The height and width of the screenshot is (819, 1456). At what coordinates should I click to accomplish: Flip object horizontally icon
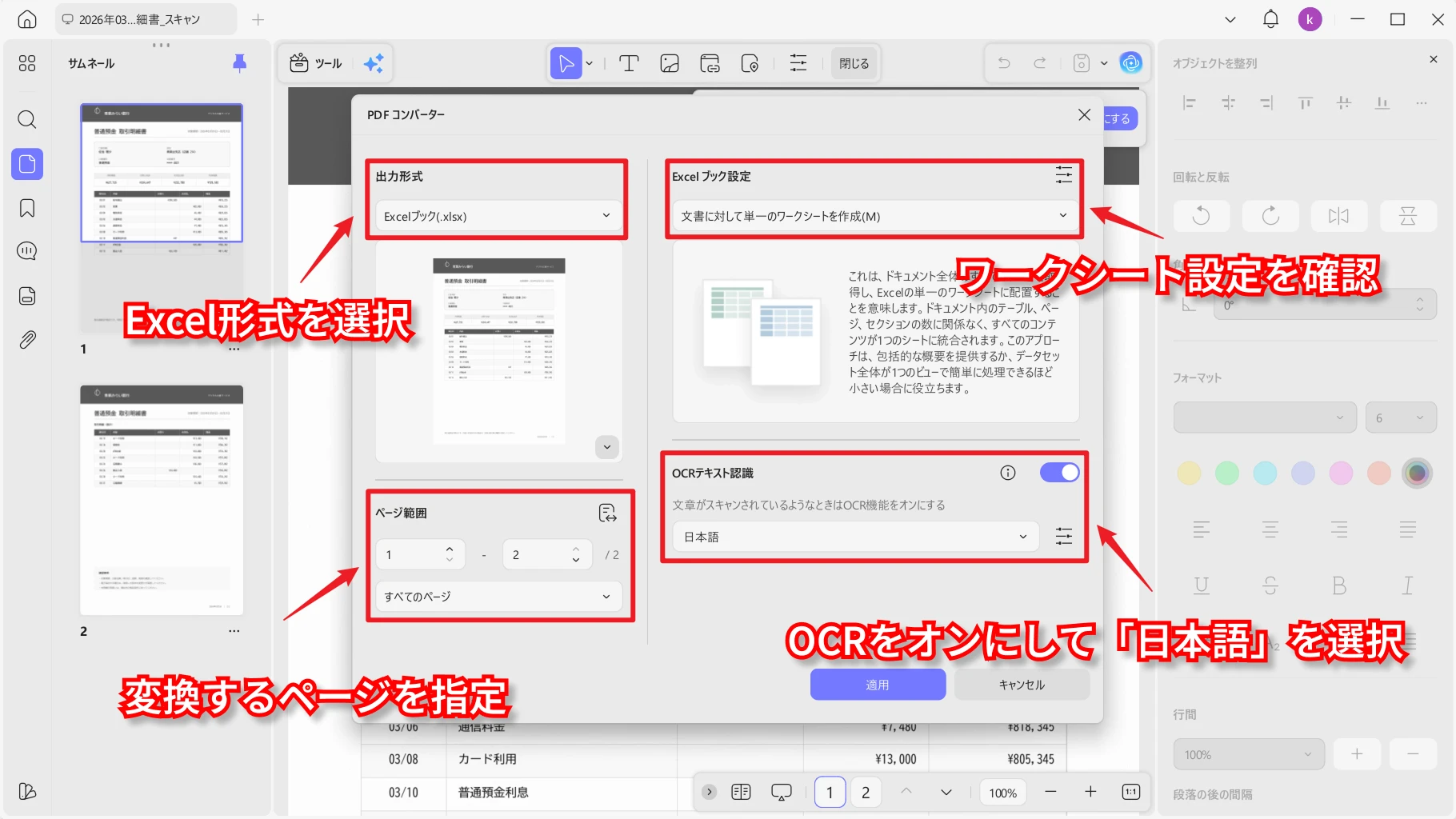(x=1339, y=216)
